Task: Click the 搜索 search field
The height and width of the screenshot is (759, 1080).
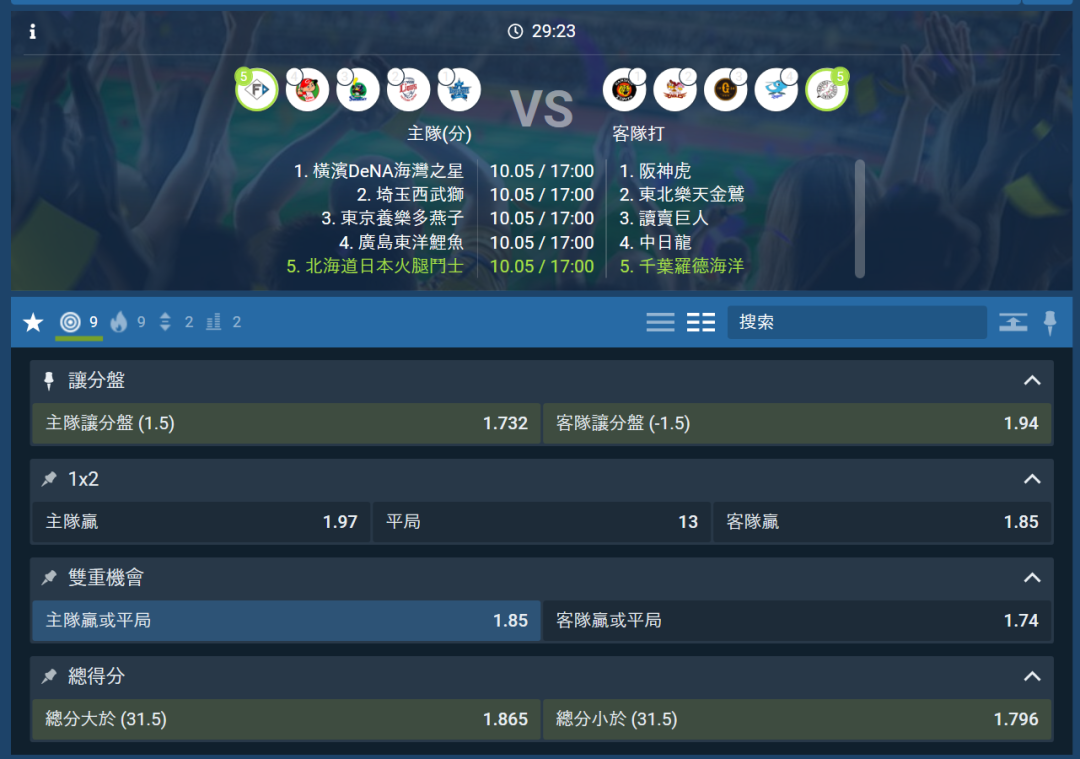Action: (857, 322)
